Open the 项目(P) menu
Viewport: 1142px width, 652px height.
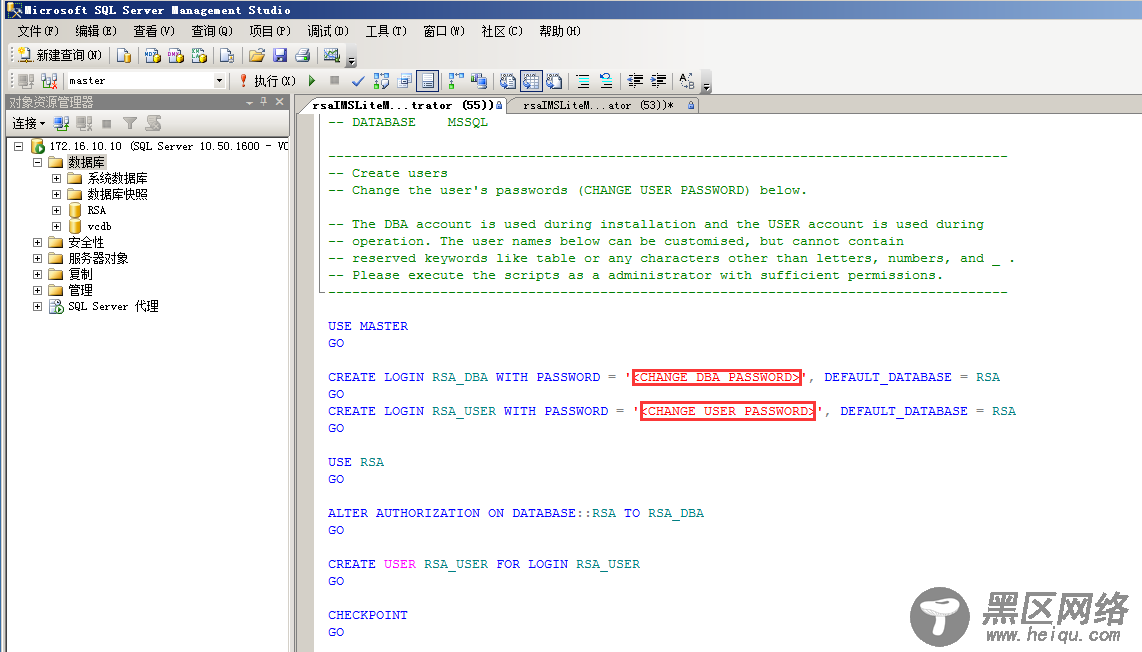[x=270, y=31]
